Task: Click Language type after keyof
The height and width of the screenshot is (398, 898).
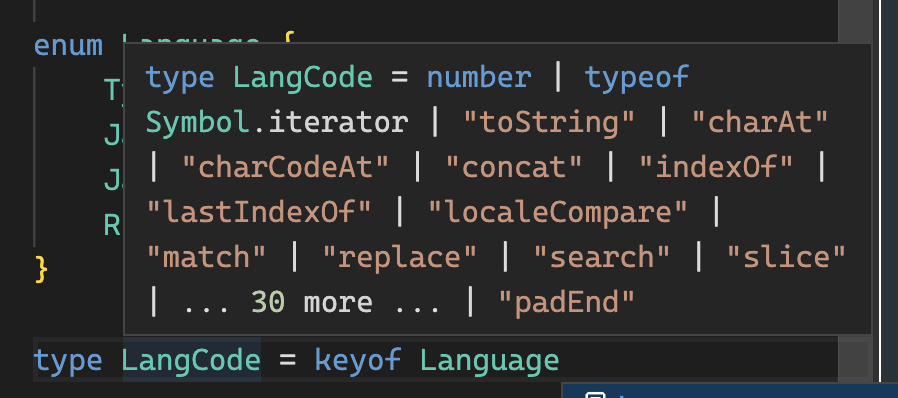Action: click(490, 361)
